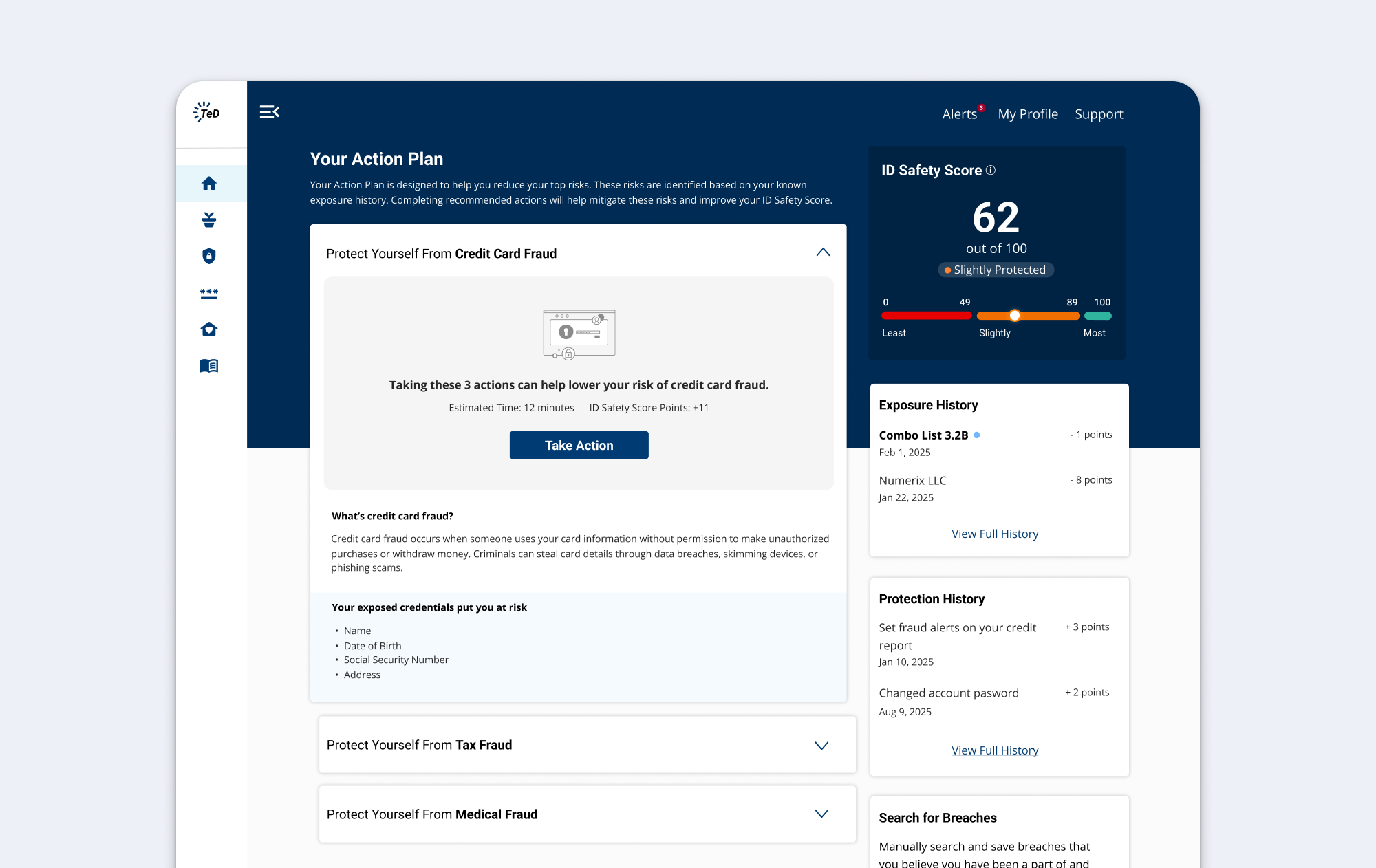Open Alerts in the top navigation
This screenshot has height=868, width=1376.
coord(959,114)
